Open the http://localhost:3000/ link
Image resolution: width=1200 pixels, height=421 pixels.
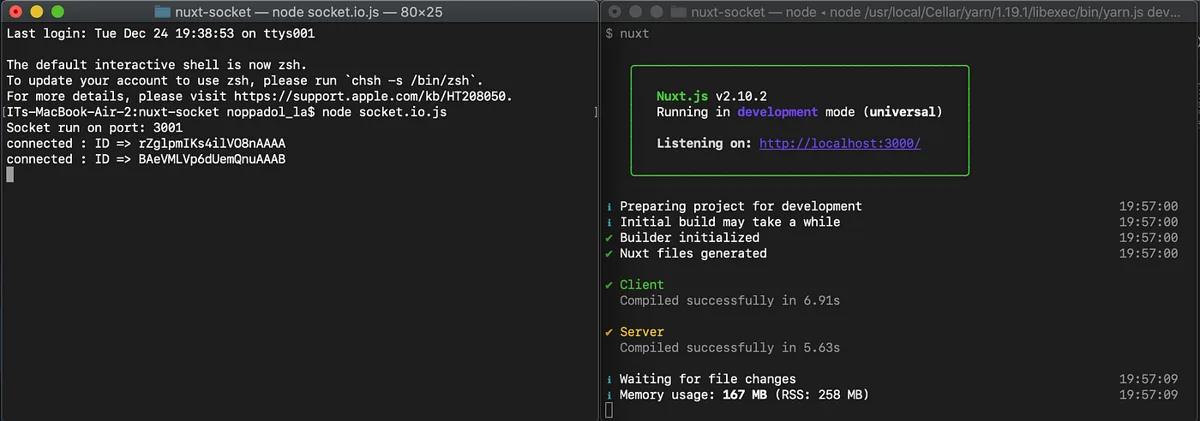tap(840, 143)
